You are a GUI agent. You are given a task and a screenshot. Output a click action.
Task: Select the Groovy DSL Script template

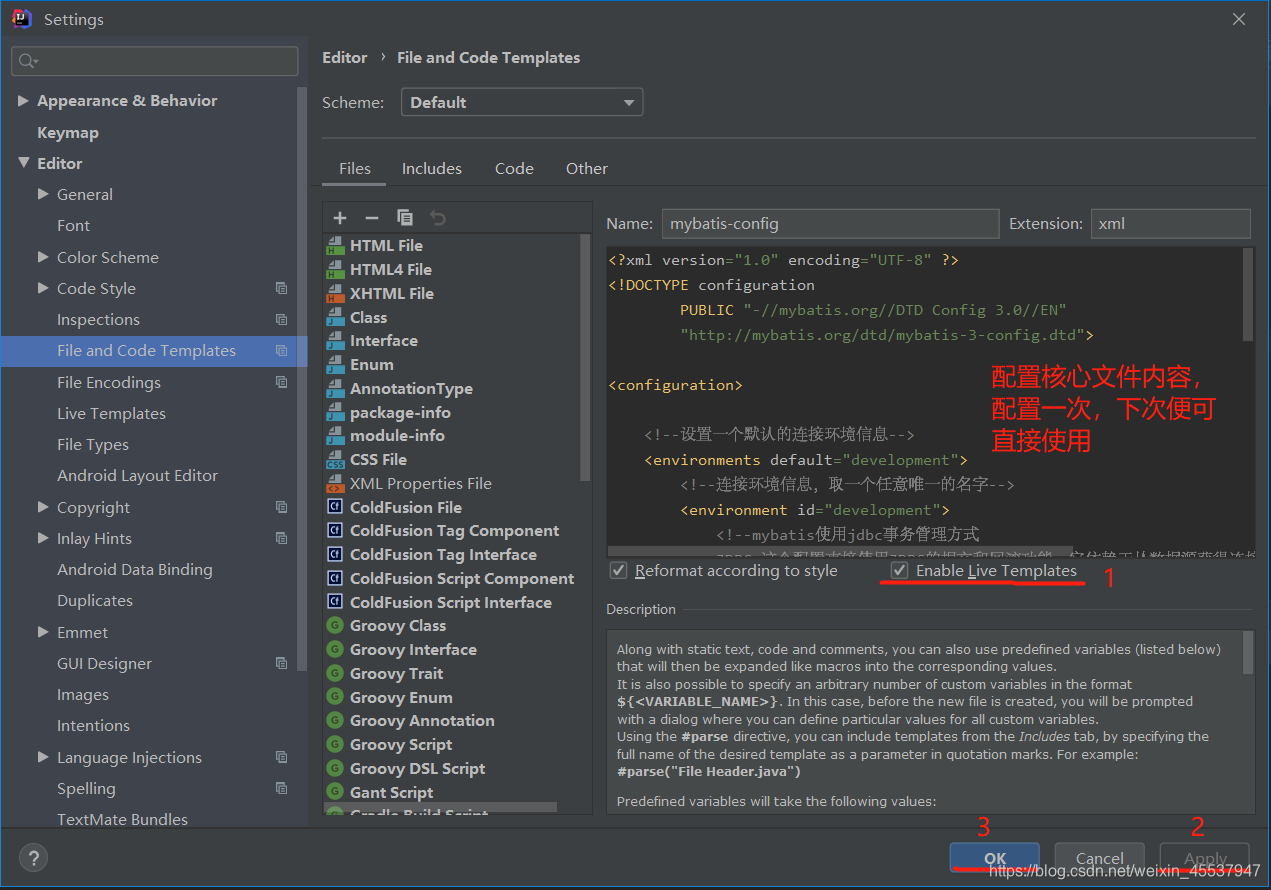(418, 769)
